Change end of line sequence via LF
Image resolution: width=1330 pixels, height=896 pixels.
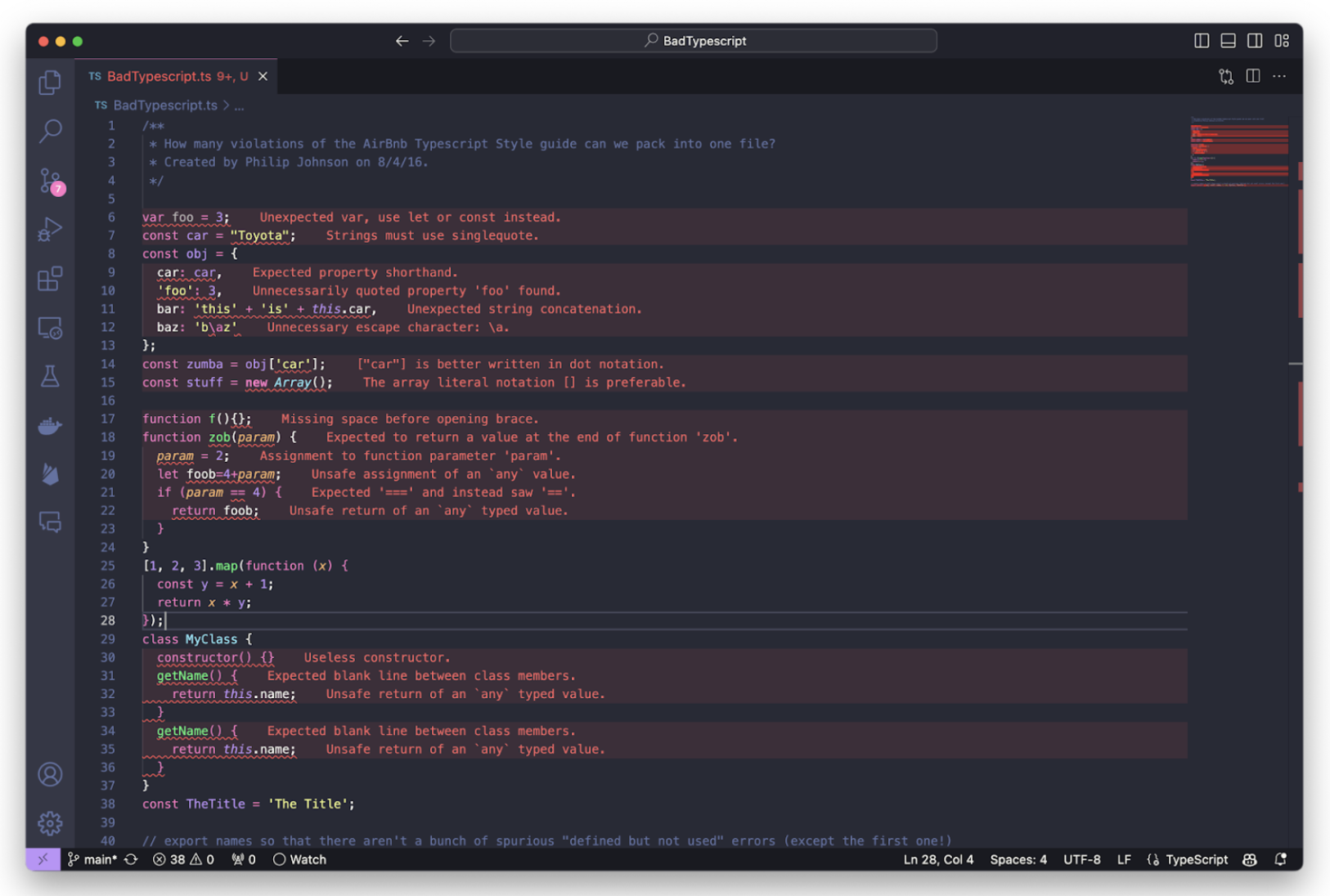click(1124, 859)
